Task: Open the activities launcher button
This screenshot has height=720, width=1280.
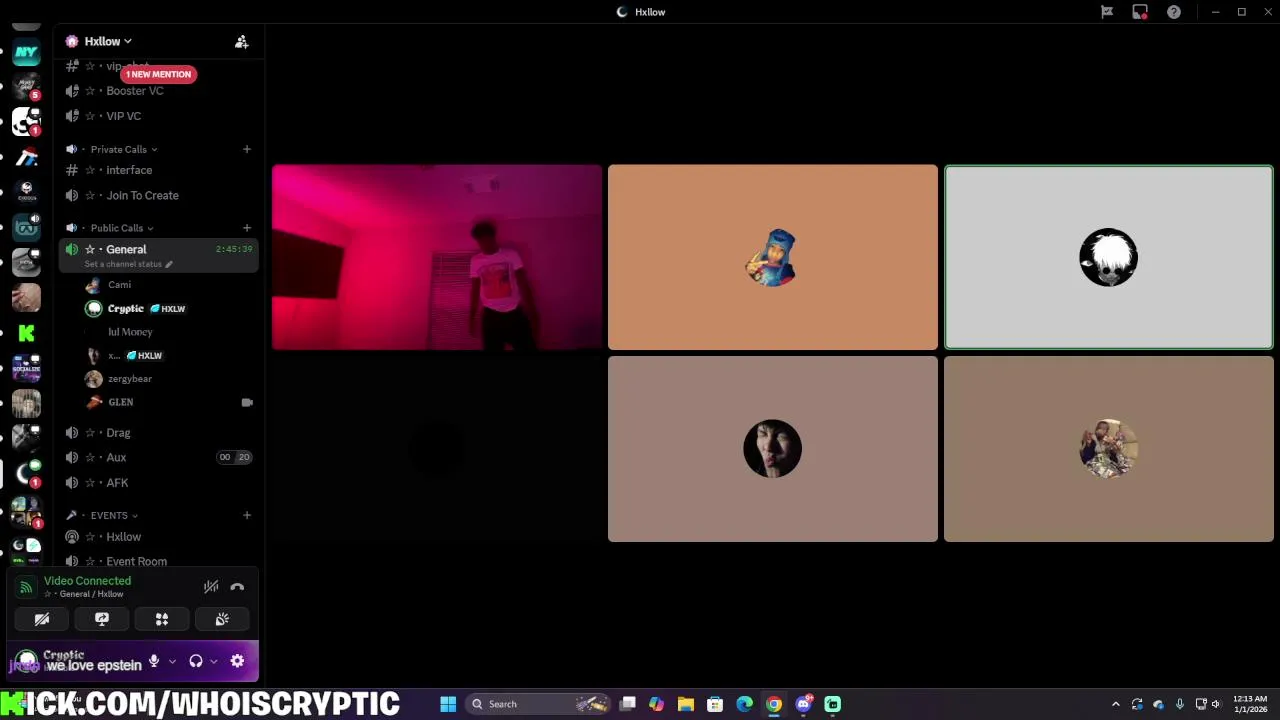Action: coord(162,619)
